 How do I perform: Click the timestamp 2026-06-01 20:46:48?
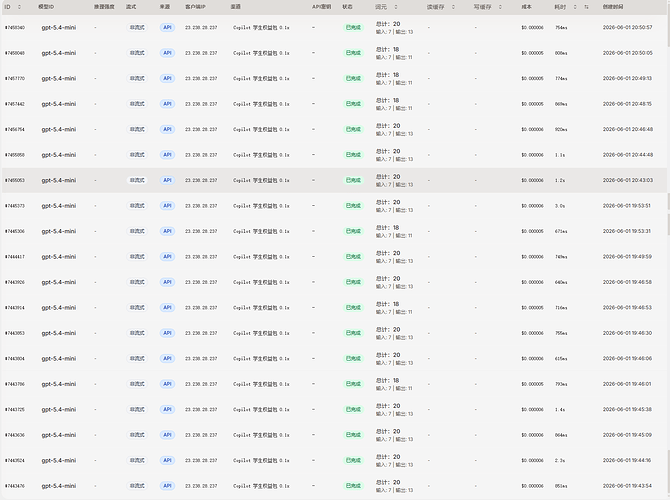[628, 129]
